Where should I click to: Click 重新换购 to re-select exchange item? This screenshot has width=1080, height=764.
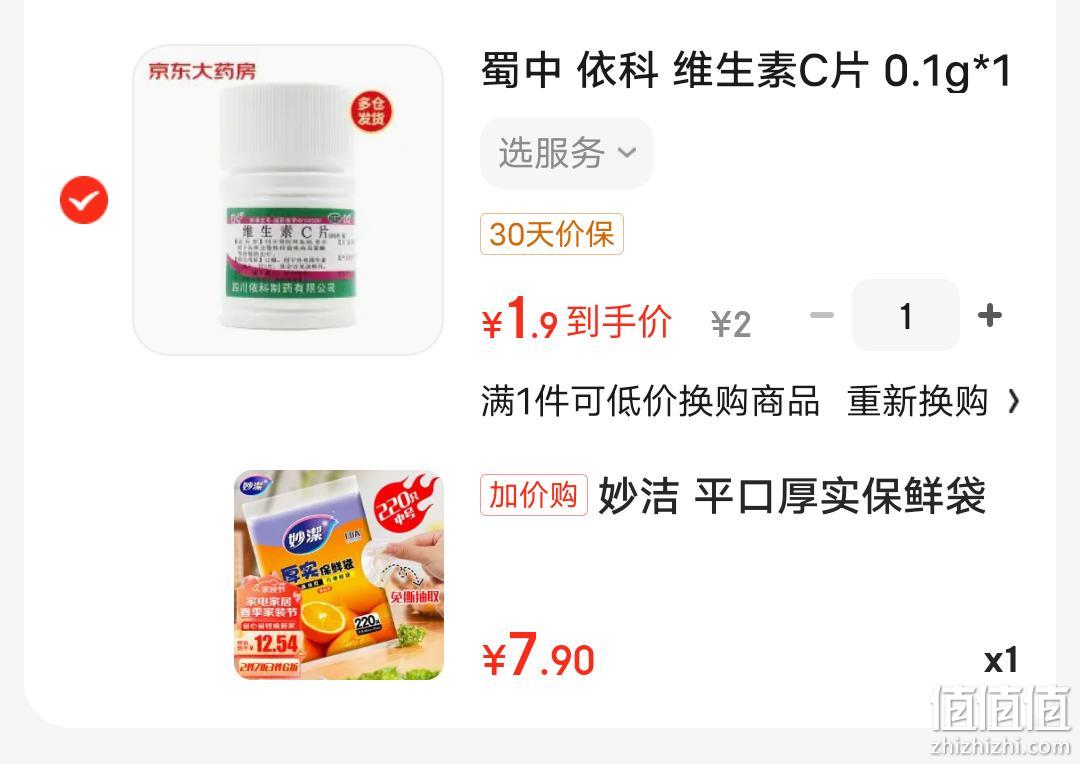[x=917, y=401]
